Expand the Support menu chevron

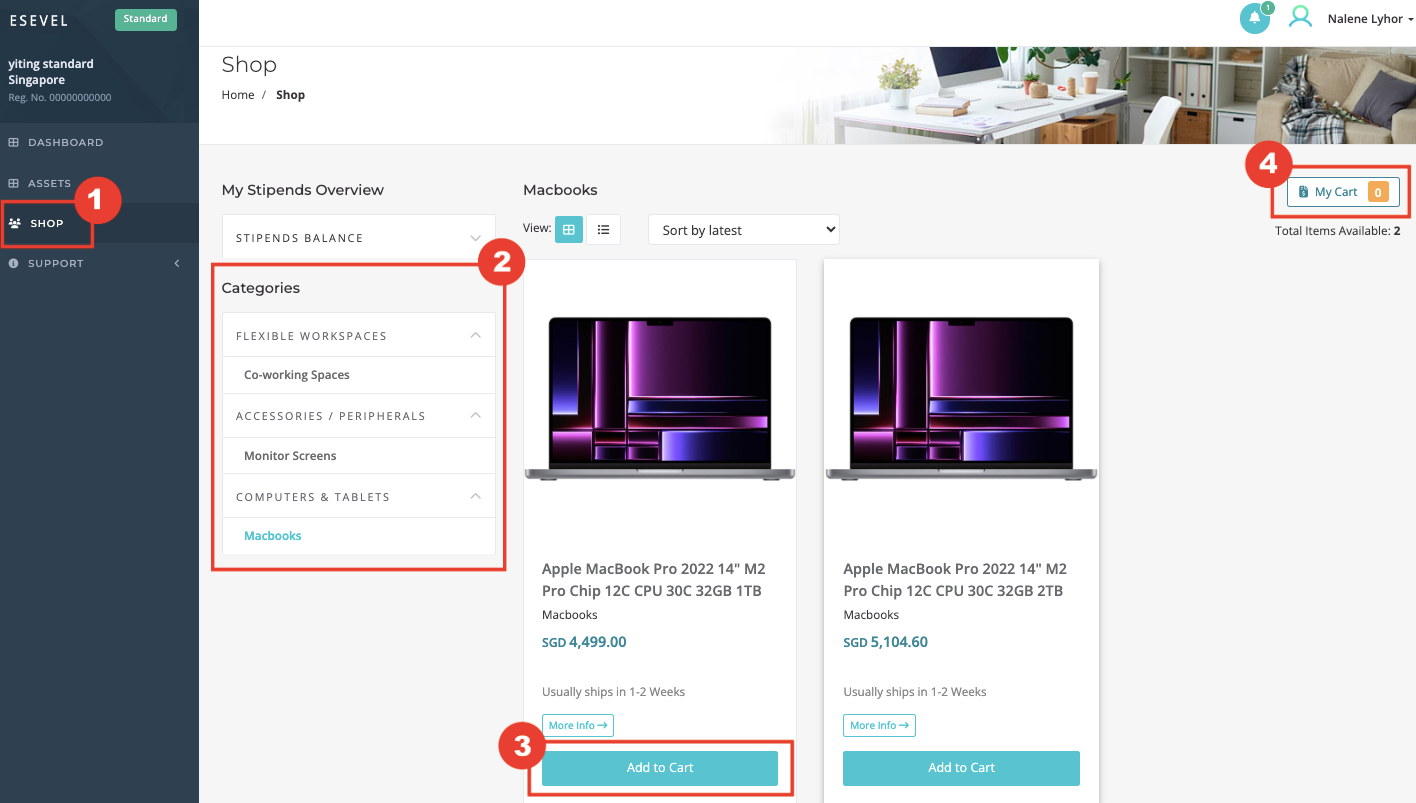click(177, 264)
